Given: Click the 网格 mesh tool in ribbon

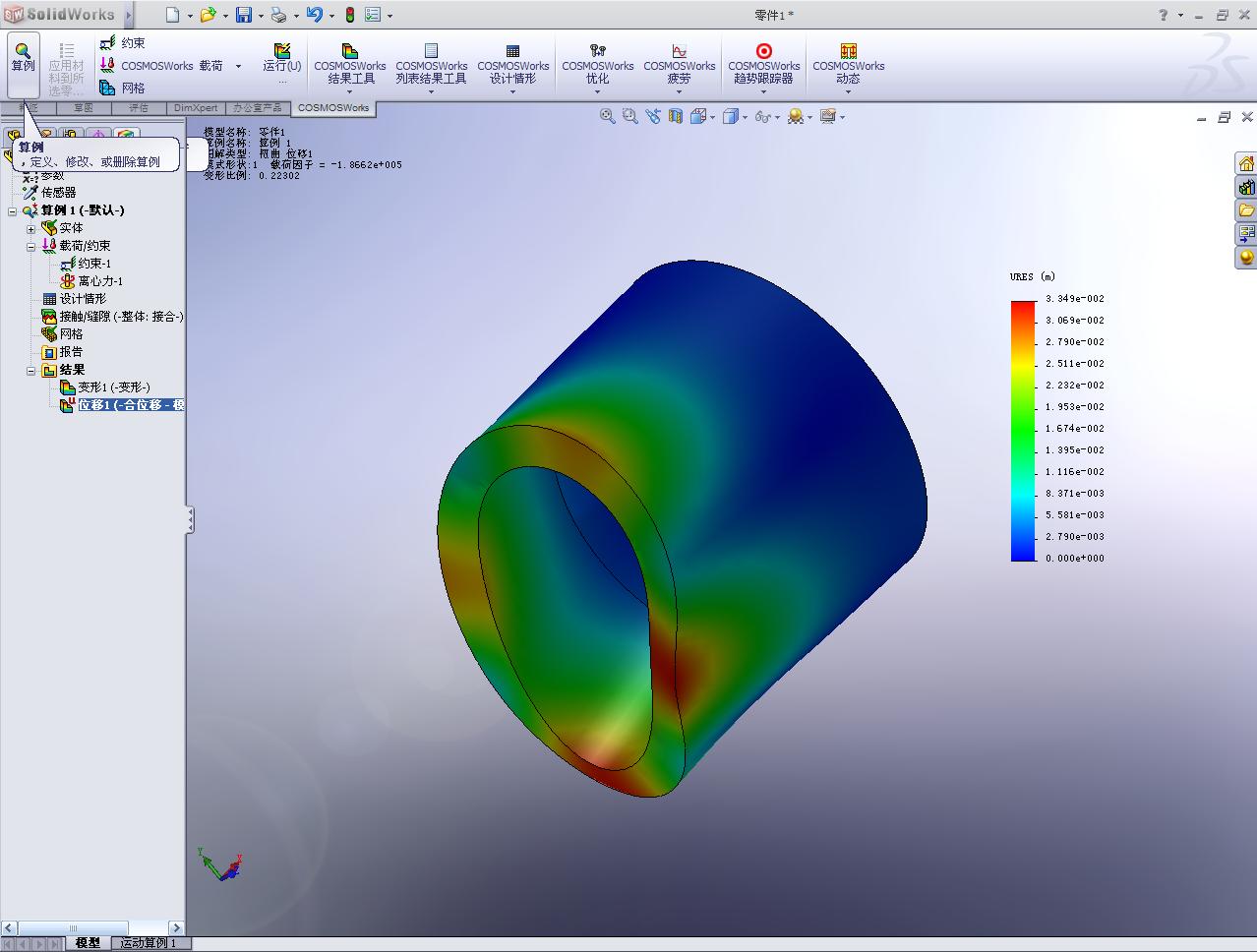Looking at the screenshot, I should (122, 88).
